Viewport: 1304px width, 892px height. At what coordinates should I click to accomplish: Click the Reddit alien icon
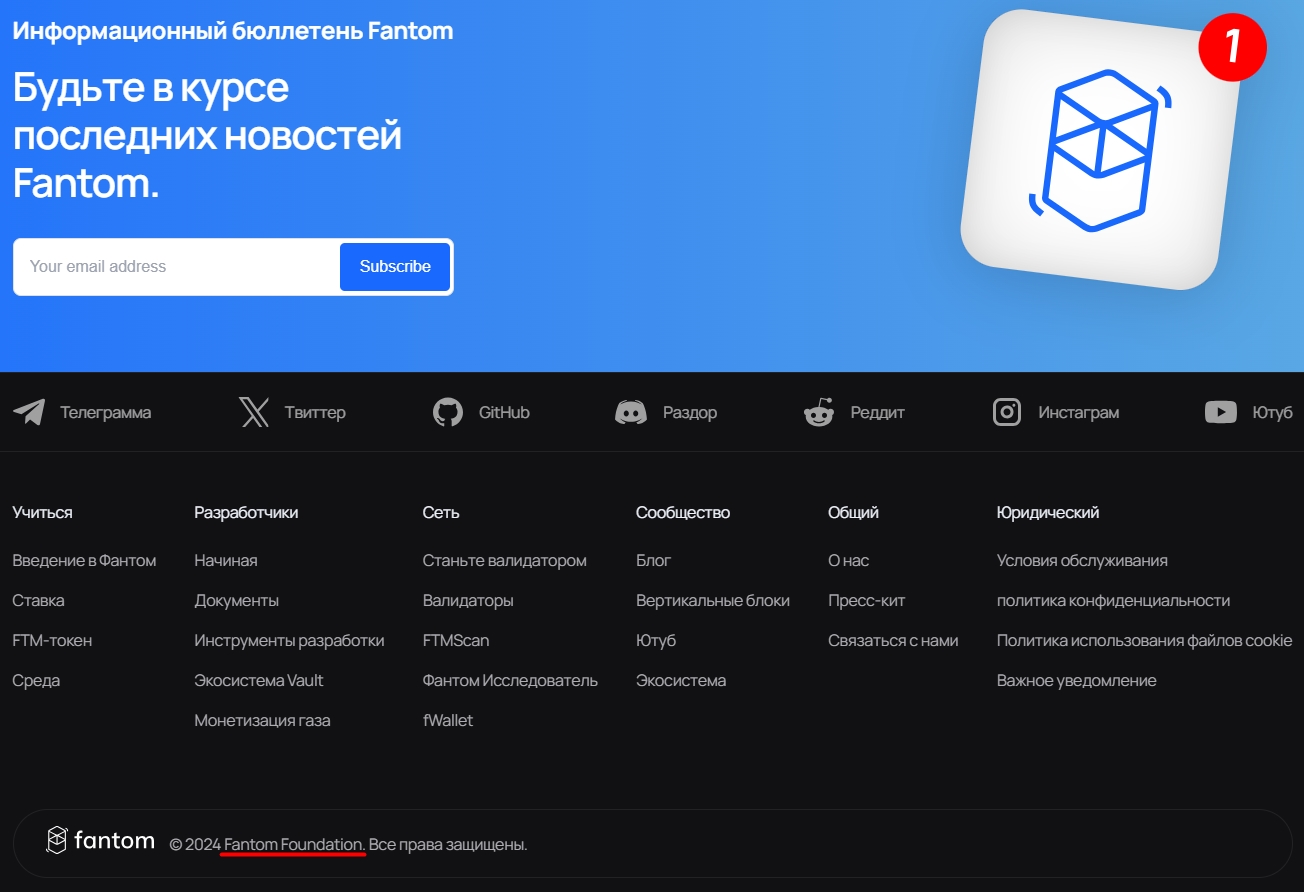(819, 412)
